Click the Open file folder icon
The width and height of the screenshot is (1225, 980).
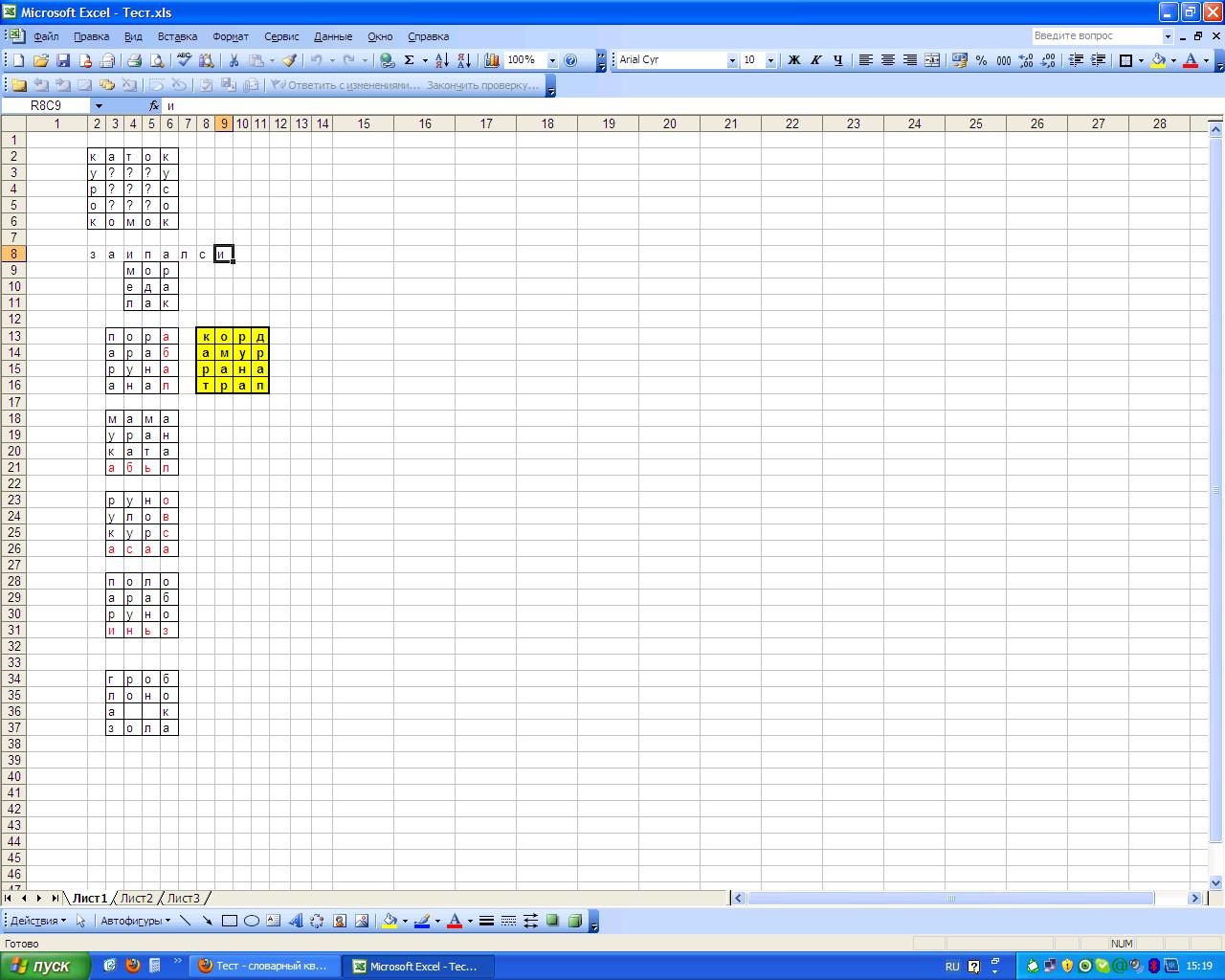[x=40, y=60]
